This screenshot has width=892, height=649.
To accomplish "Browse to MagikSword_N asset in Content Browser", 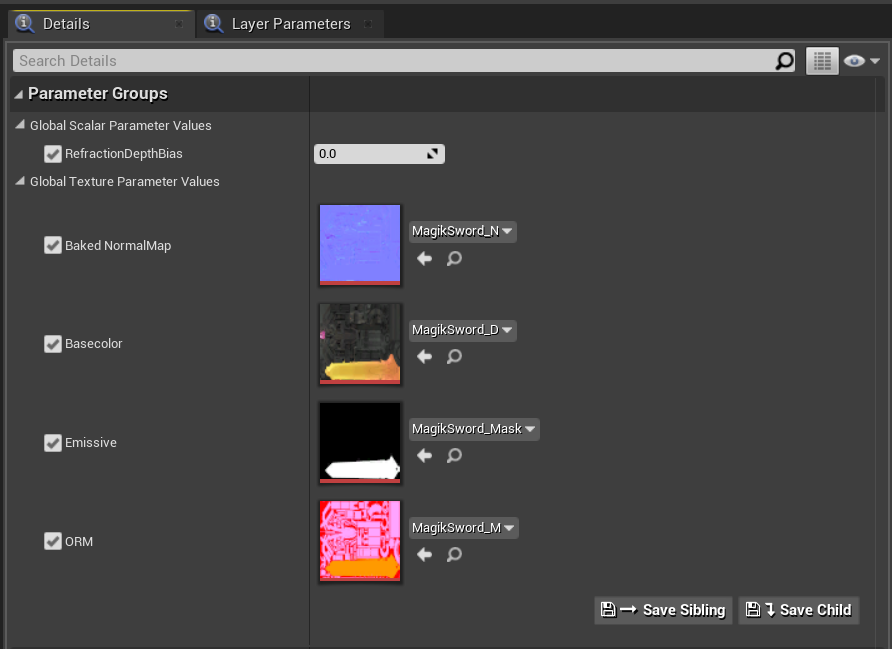I will pos(454,259).
